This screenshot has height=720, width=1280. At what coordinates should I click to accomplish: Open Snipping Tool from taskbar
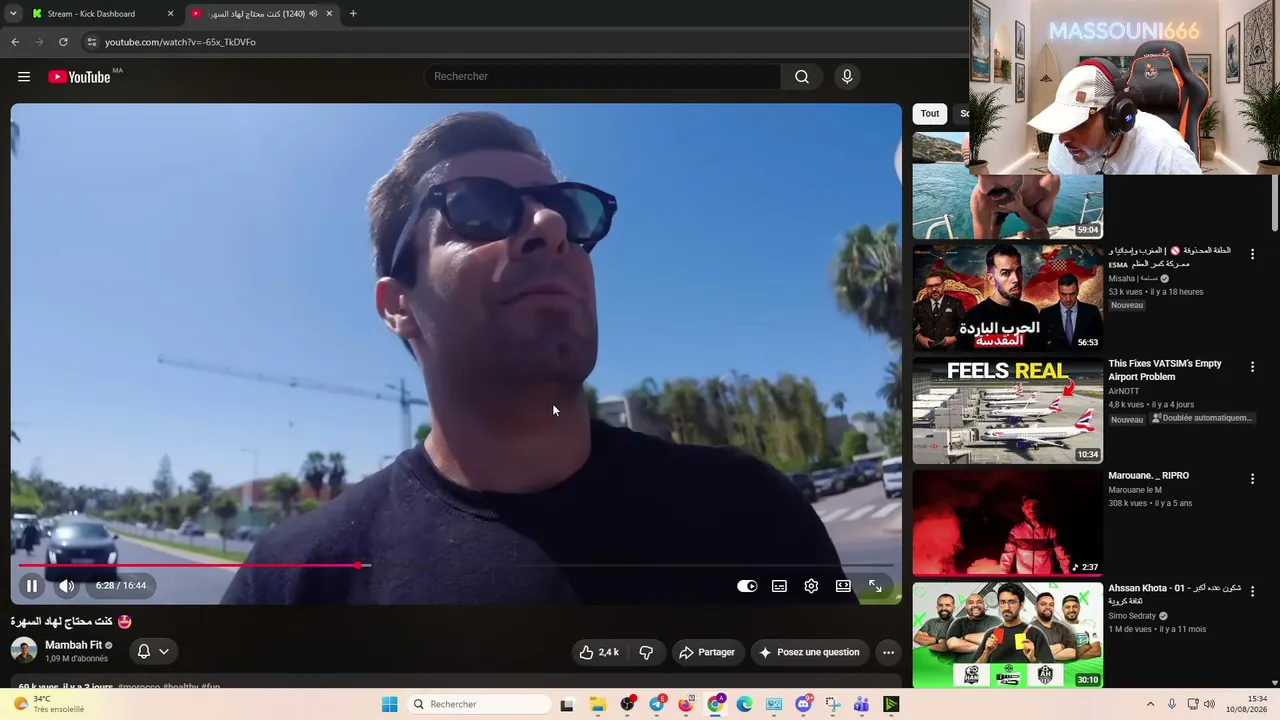(x=832, y=704)
